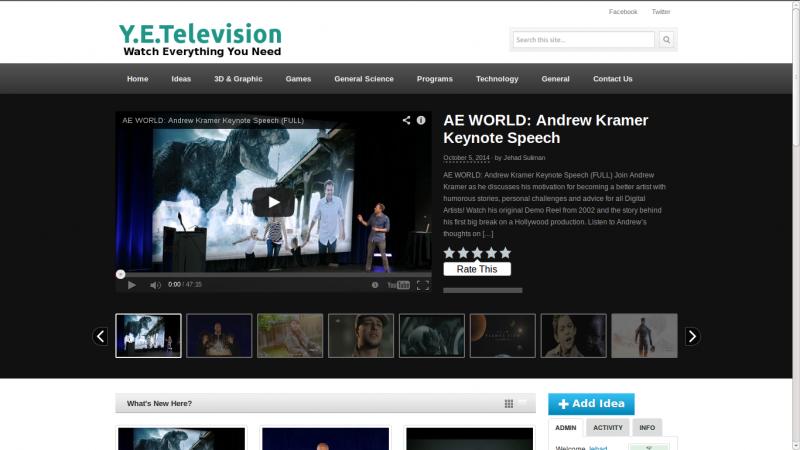Click the gray bar under Rate This
This screenshot has width=800, height=450.
[483, 290]
